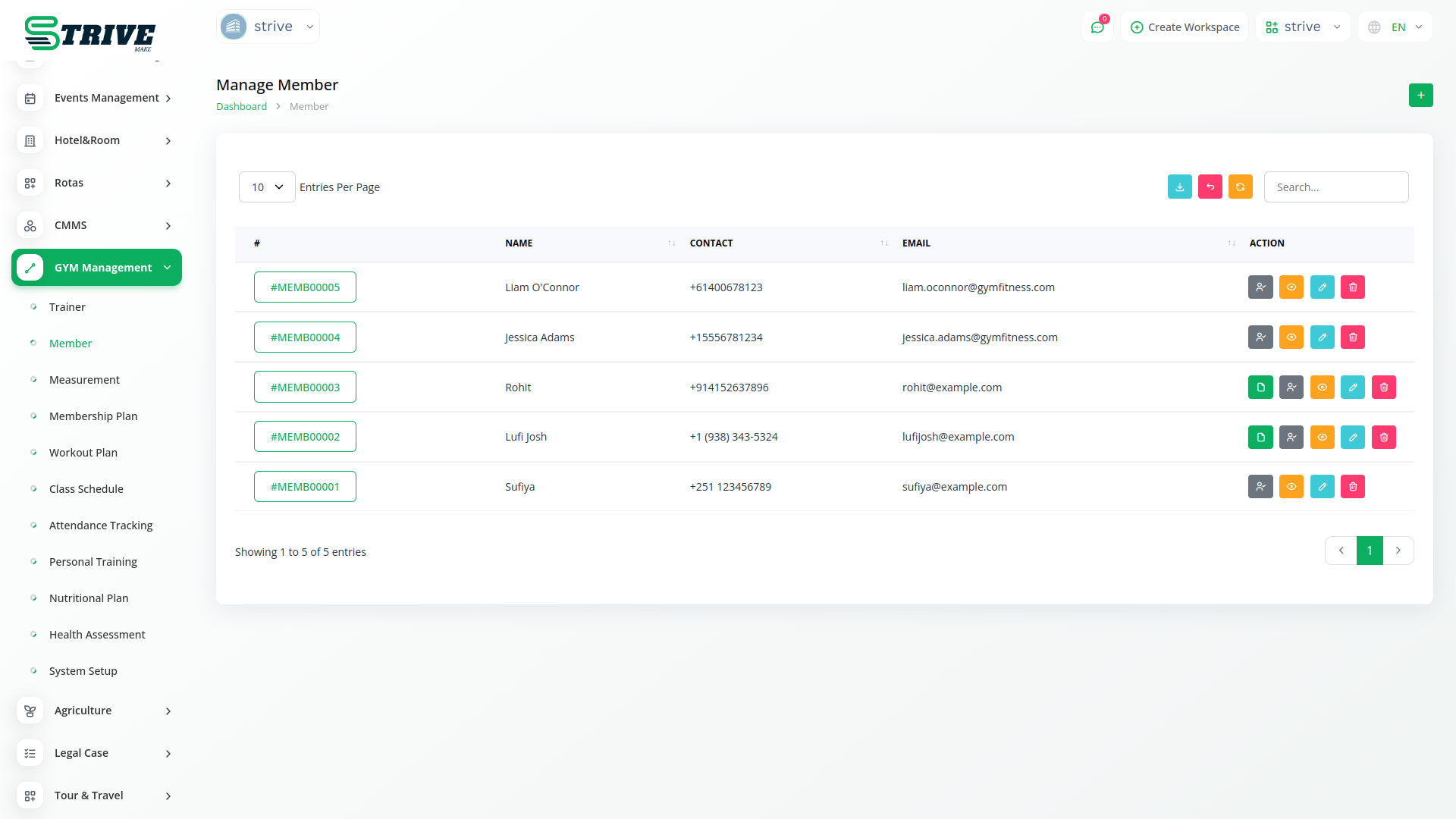The height and width of the screenshot is (819, 1456).
Task: Open the chat messages notification icon
Action: click(1097, 27)
